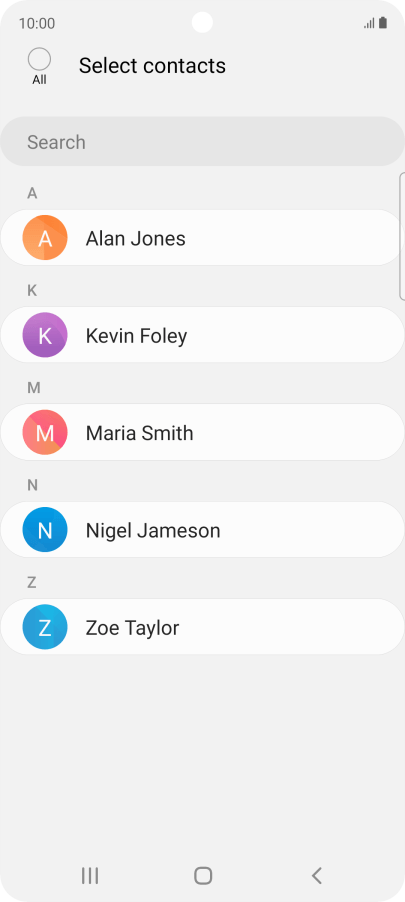Image resolution: width=405 pixels, height=902 pixels.
Task: Tap the Home navigation button
Action: click(x=203, y=876)
